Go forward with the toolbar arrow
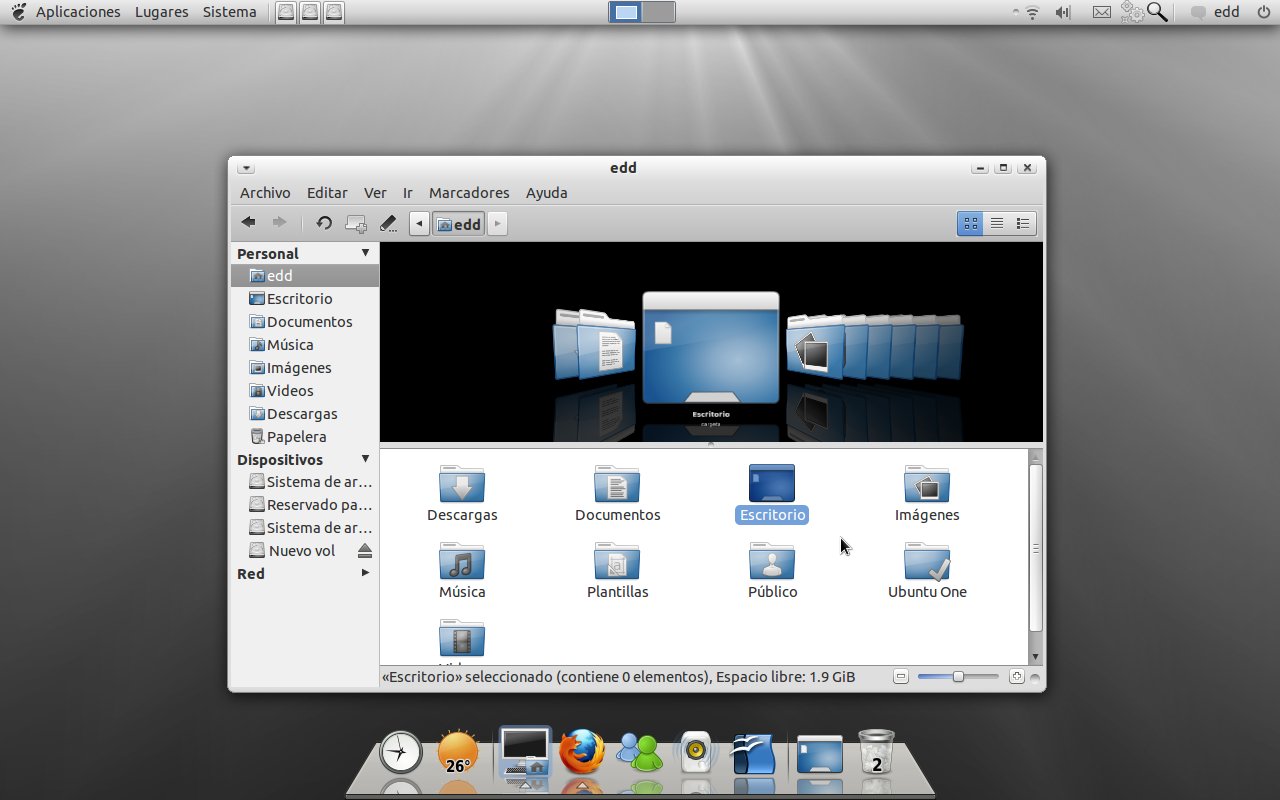The image size is (1280, 800). (x=280, y=223)
